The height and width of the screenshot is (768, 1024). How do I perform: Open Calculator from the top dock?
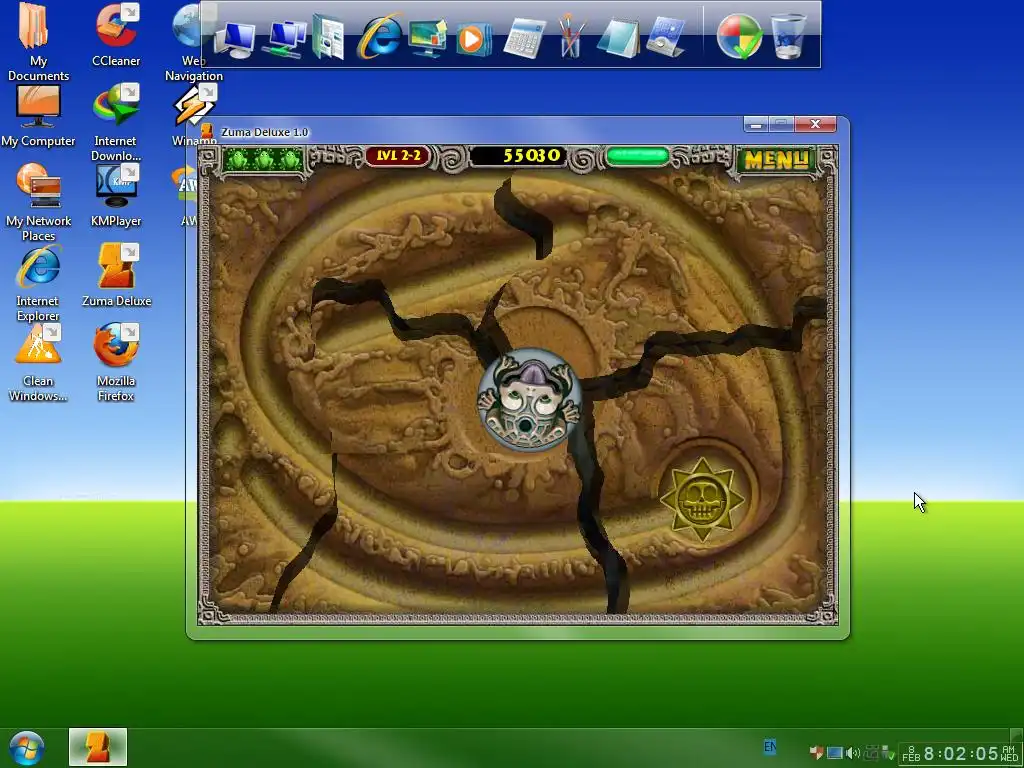(524, 38)
